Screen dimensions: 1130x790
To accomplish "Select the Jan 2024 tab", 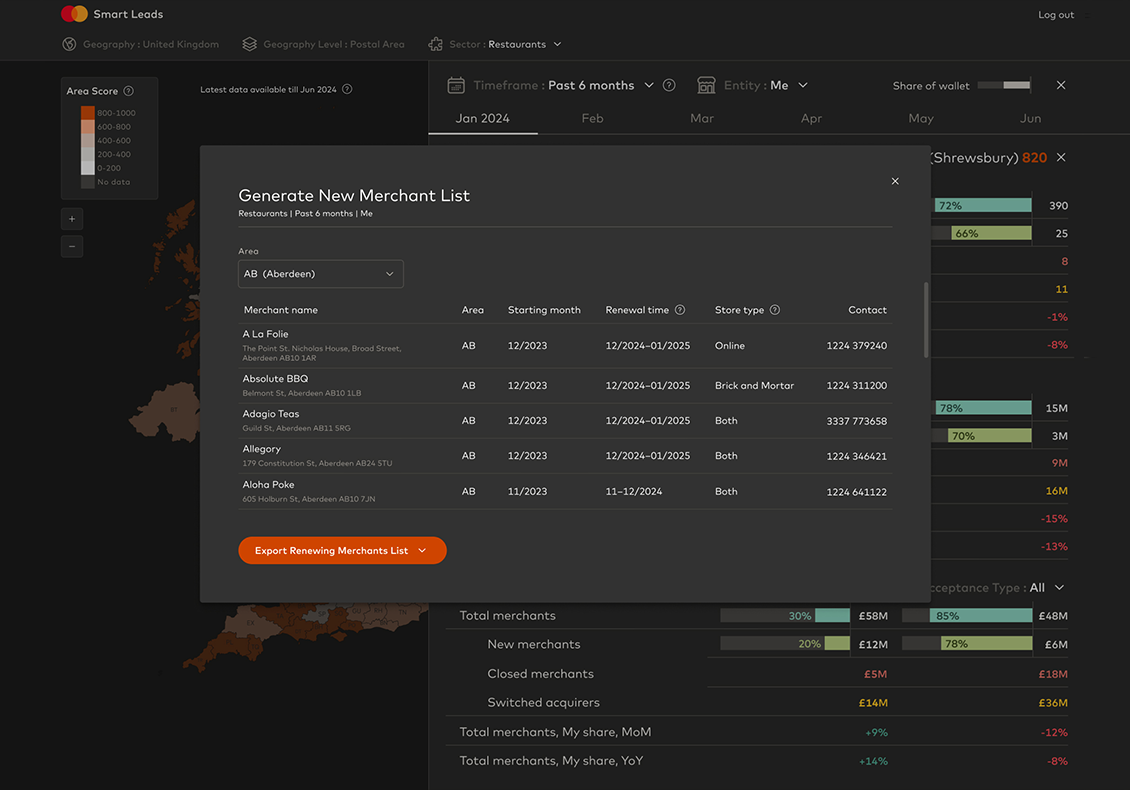I will [483, 118].
